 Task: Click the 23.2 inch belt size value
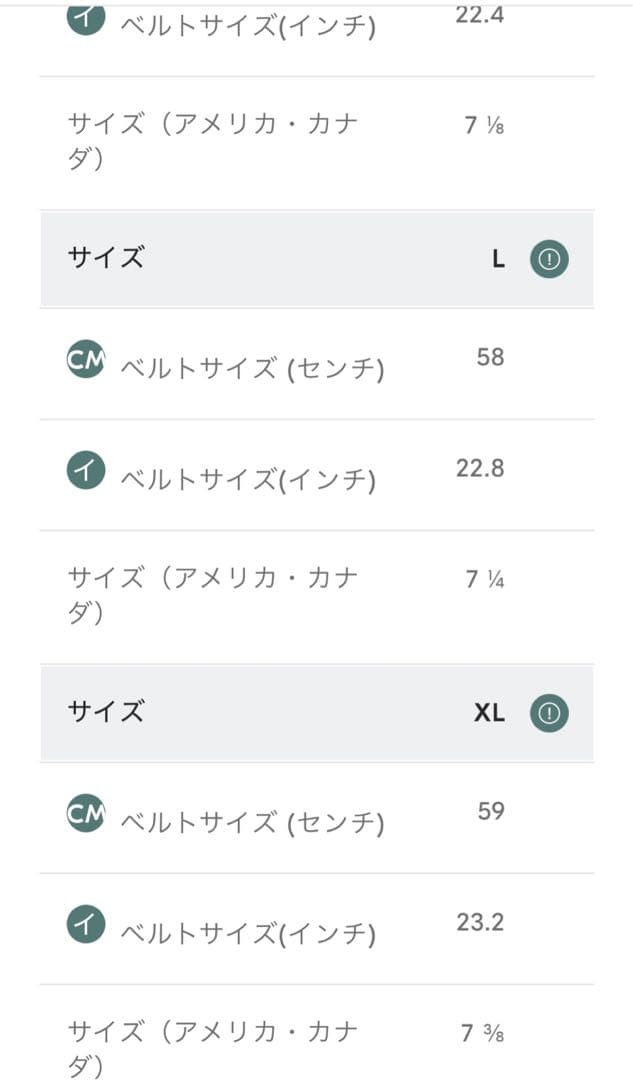480,922
